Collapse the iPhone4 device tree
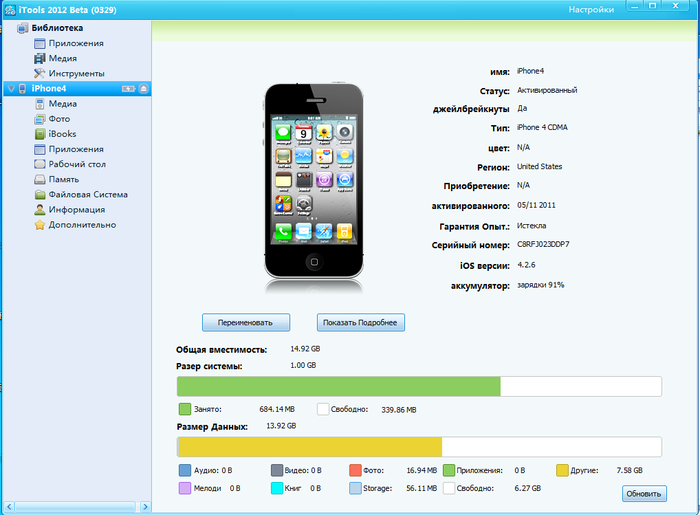 (10, 89)
